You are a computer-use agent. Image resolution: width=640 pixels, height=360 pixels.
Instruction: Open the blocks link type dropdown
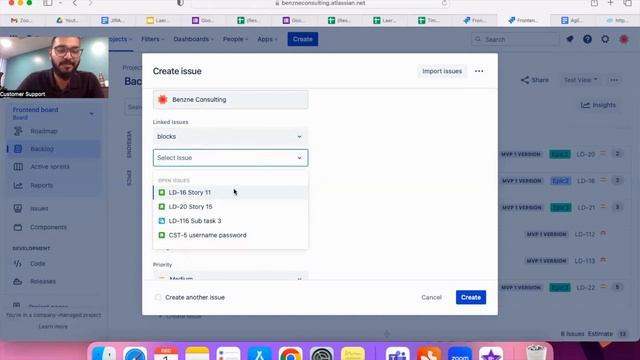pyautogui.click(x=231, y=136)
